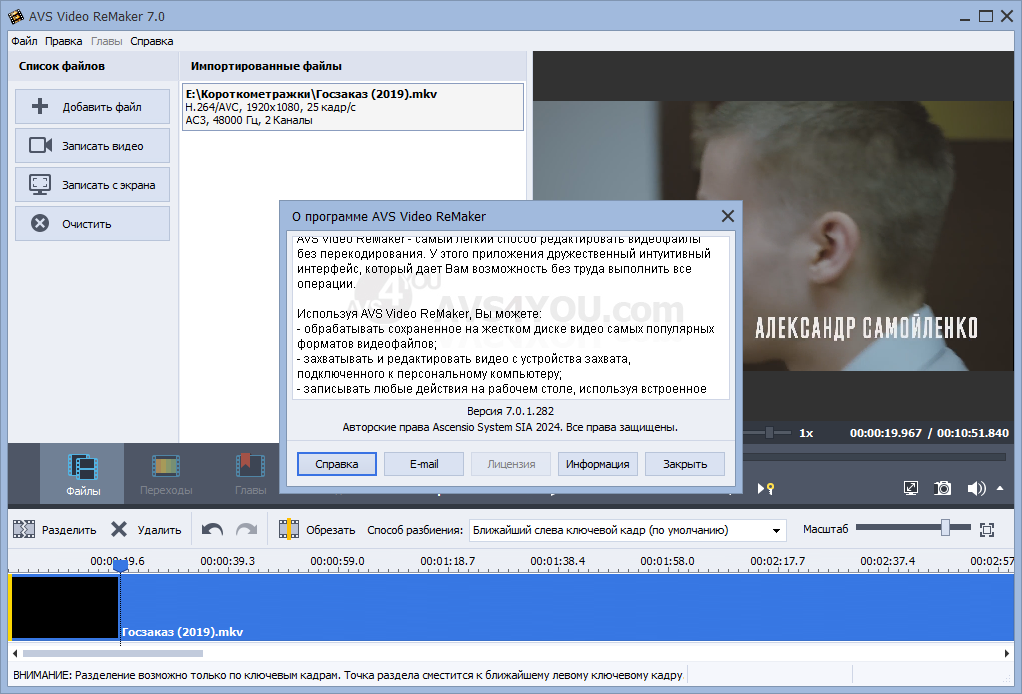Click the playback progress bar
1022x694 pixels.
pos(875,457)
